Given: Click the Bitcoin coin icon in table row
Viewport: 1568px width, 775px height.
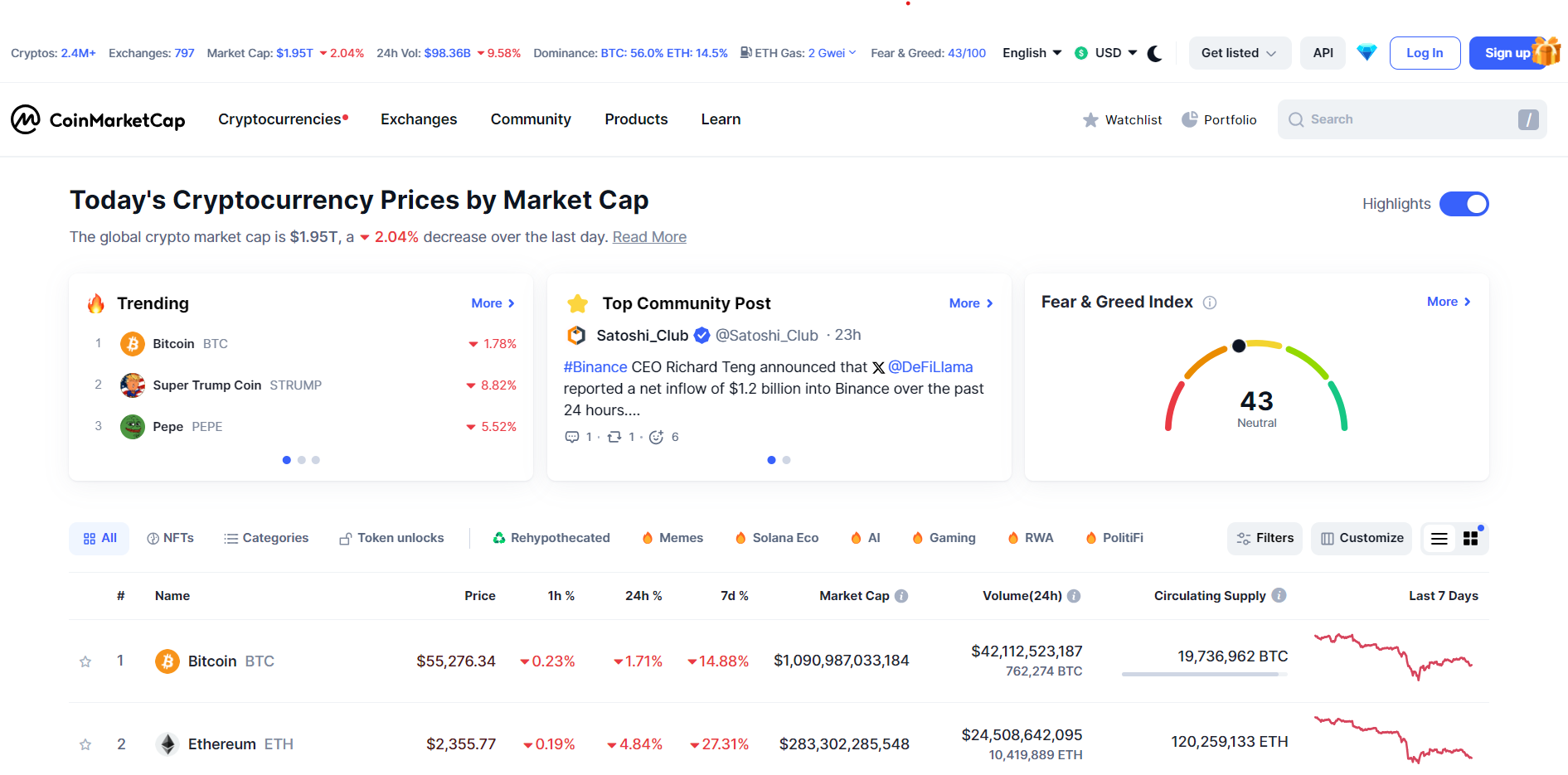Looking at the screenshot, I should [x=167, y=661].
